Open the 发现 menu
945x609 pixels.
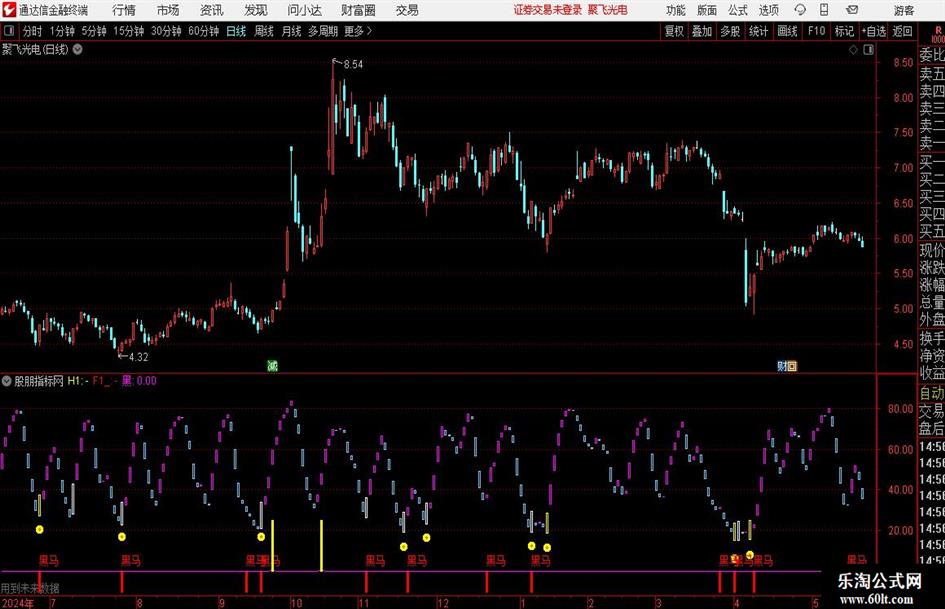click(x=256, y=10)
